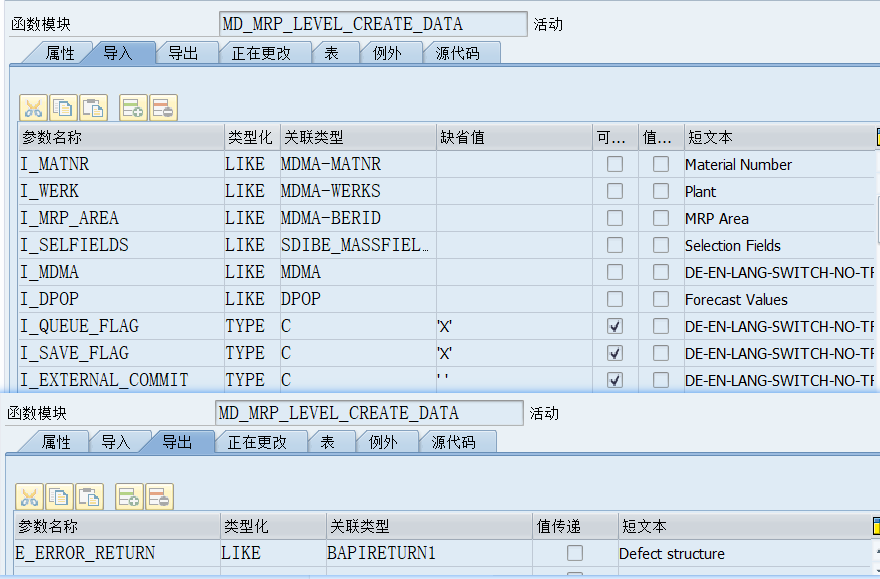Toggle pass value checkbox for E_ERROR_RETURN
This screenshot has height=579, width=880.
[x=573, y=553]
